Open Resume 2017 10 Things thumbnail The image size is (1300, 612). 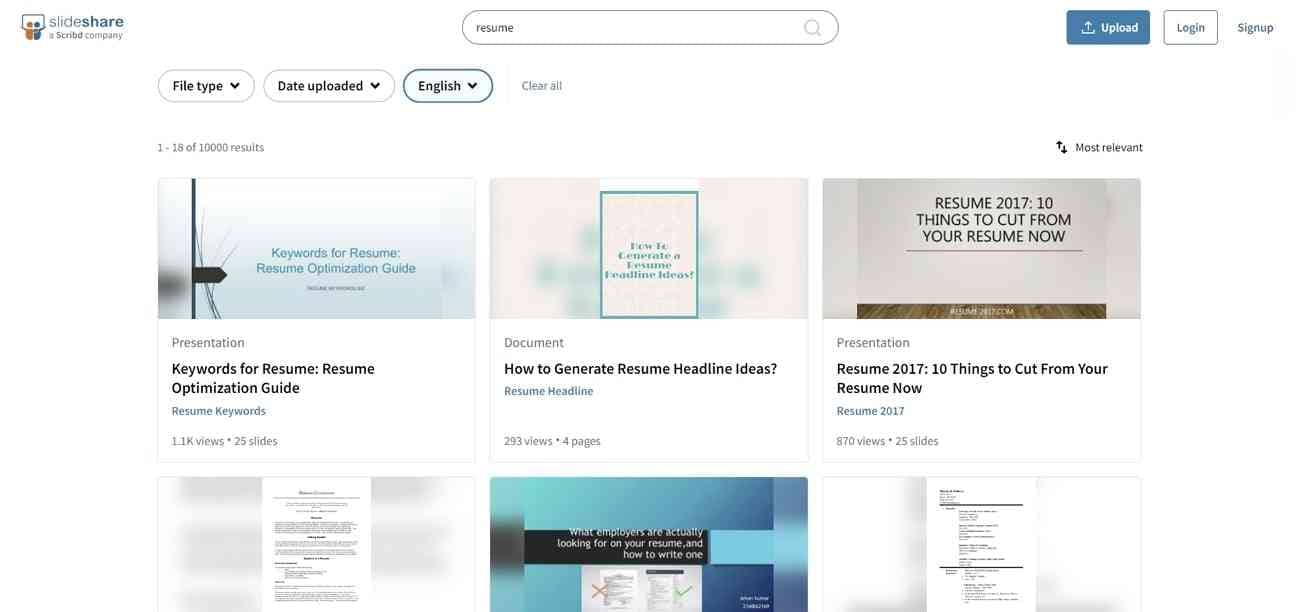(x=982, y=249)
